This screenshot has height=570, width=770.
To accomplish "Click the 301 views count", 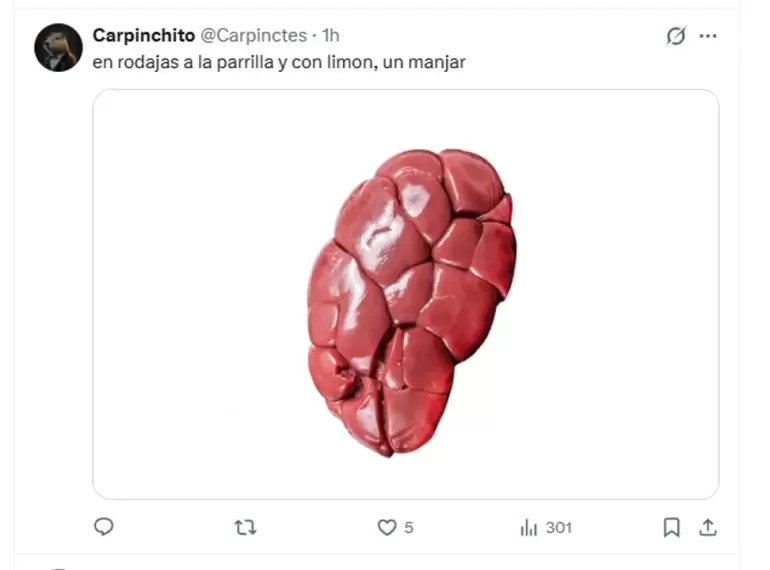I will [x=559, y=528].
